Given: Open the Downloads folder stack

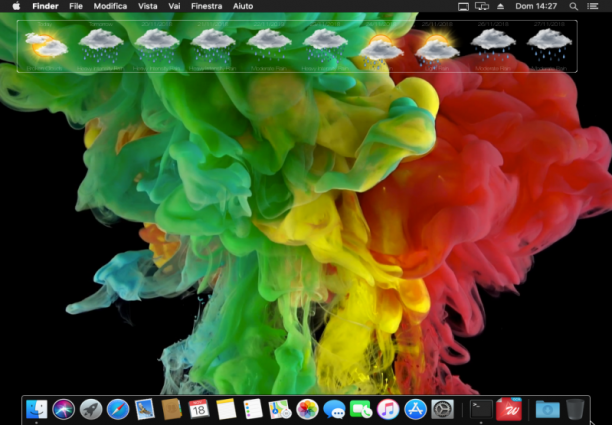Looking at the screenshot, I should pos(547,409).
